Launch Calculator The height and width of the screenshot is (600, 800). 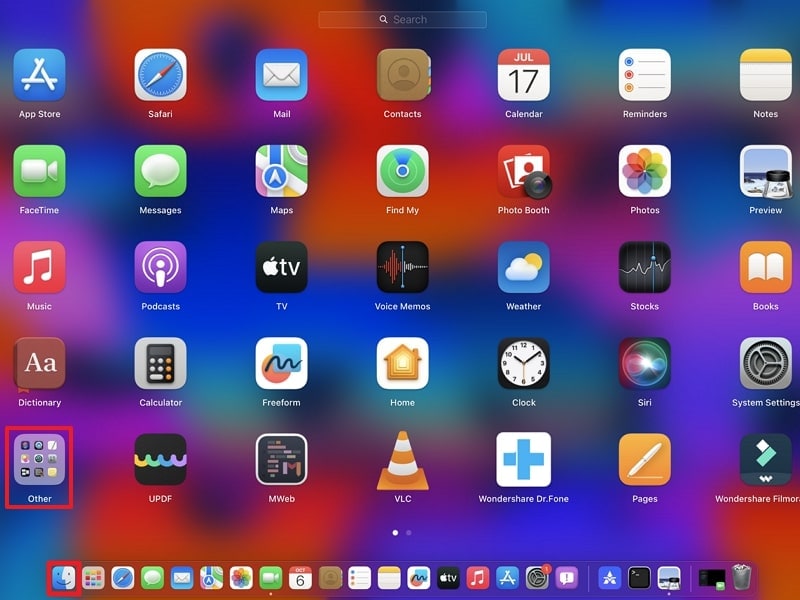[160, 363]
